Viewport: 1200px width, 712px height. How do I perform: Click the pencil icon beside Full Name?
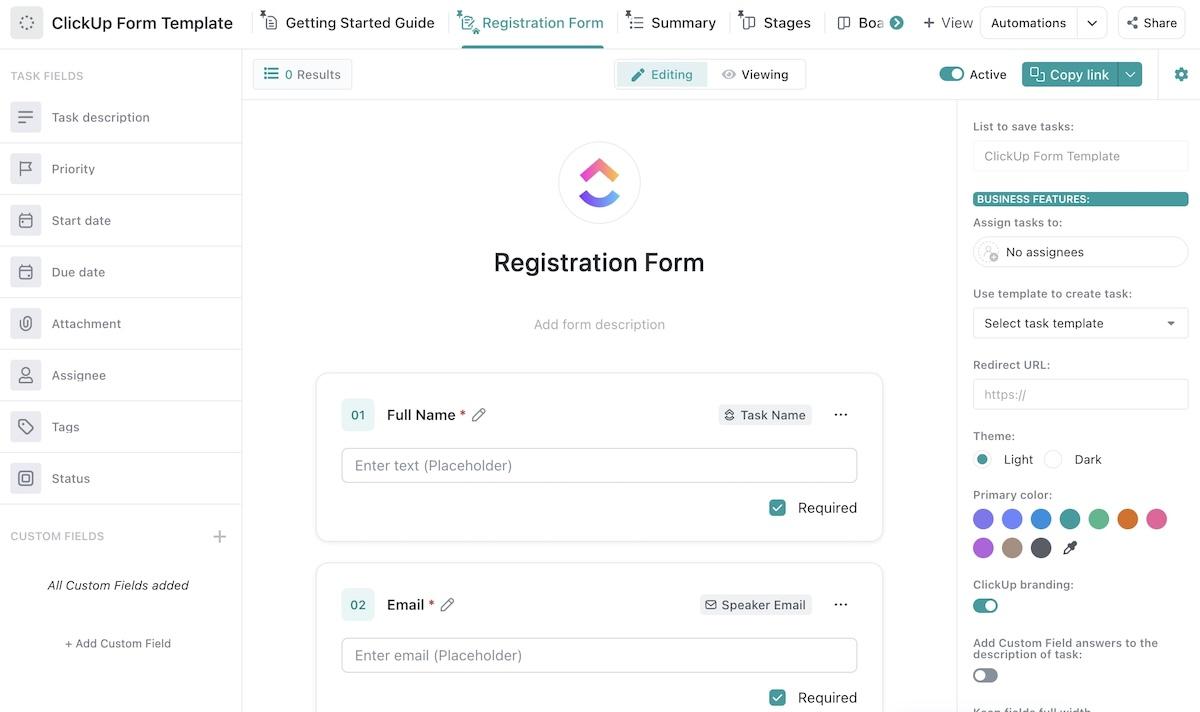pos(479,415)
